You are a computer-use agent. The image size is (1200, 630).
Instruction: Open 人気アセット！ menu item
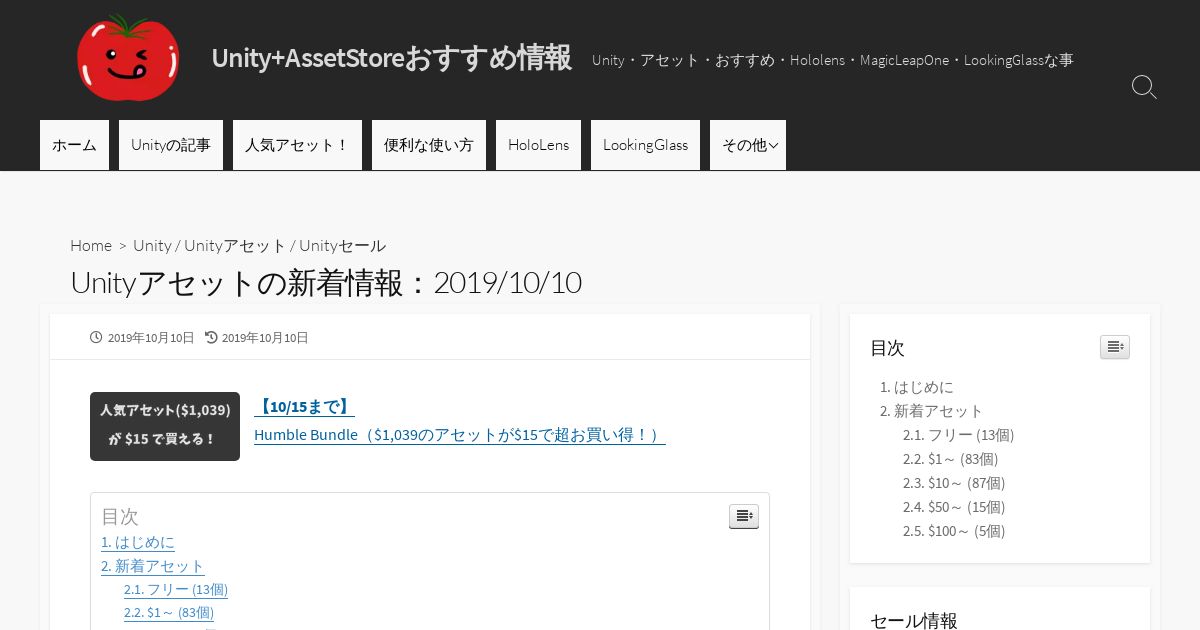(297, 145)
